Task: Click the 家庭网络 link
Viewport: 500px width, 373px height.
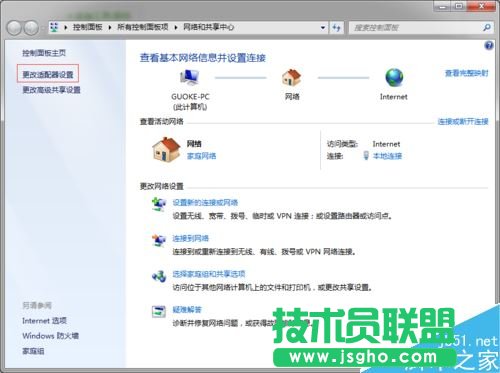Action: tap(201, 156)
